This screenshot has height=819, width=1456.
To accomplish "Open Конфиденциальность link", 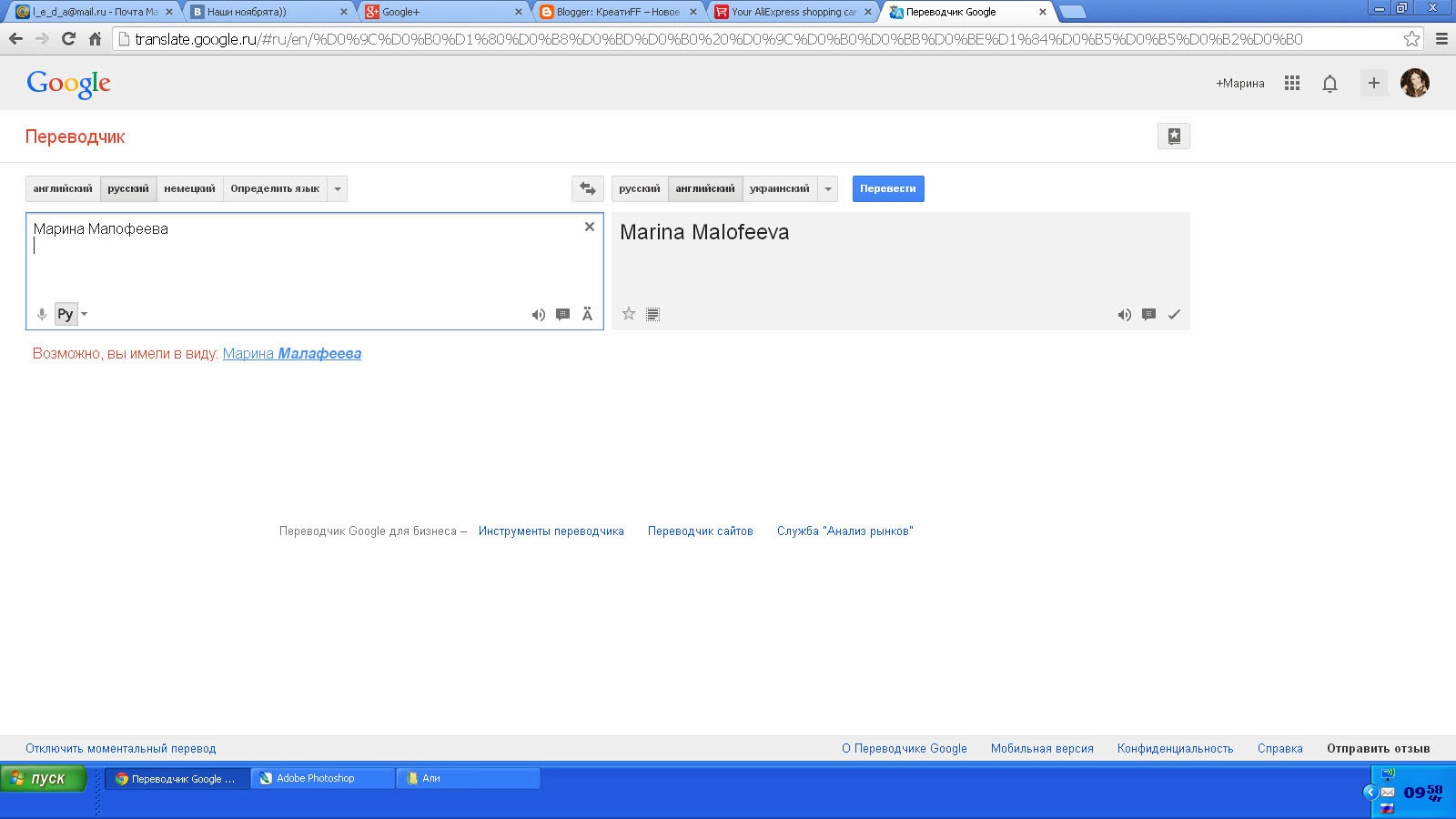I will pyautogui.click(x=1176, y=749).
